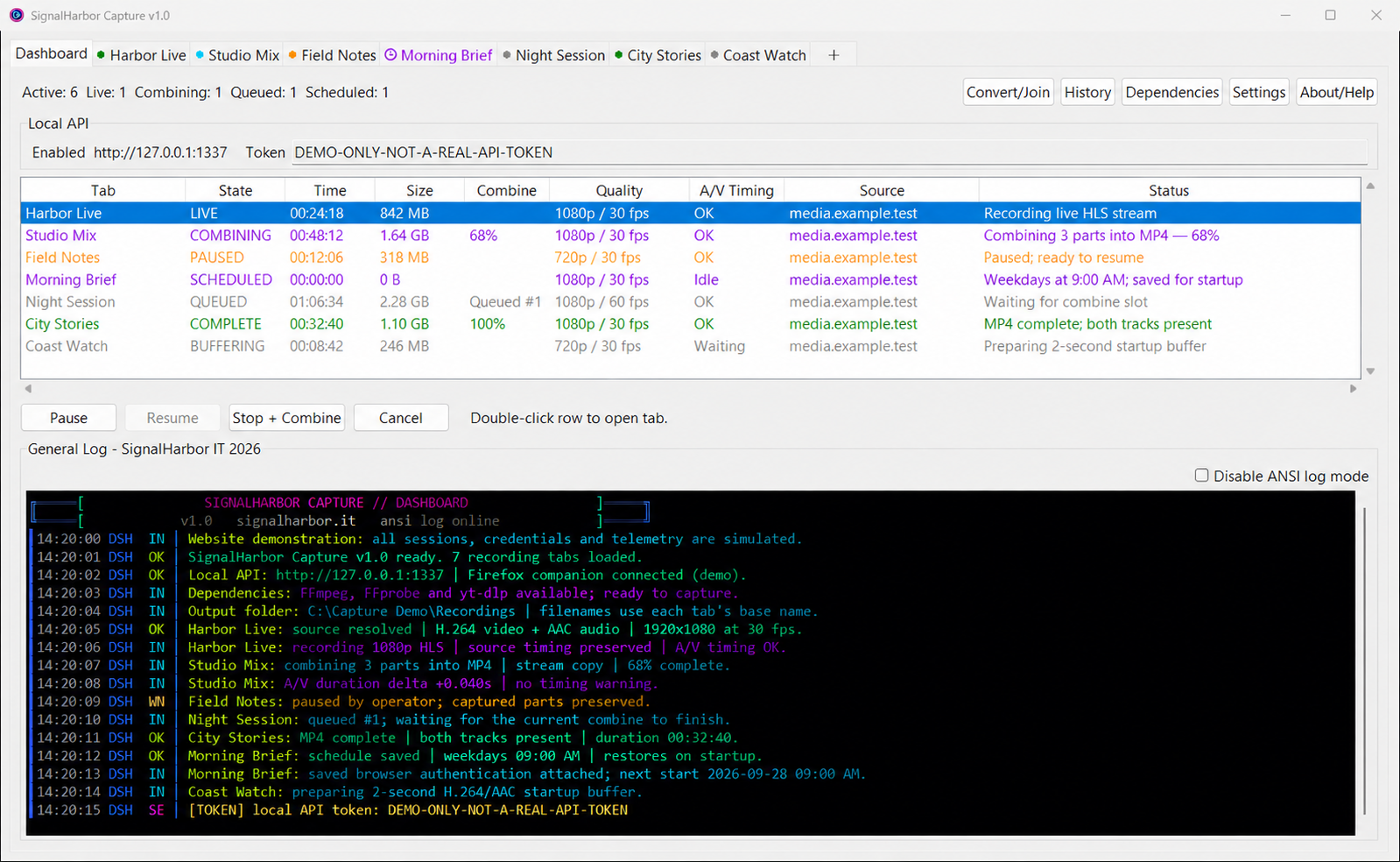The image size is (1400, 862).
Task: Sort by the Status column header
Action: 1169,190
